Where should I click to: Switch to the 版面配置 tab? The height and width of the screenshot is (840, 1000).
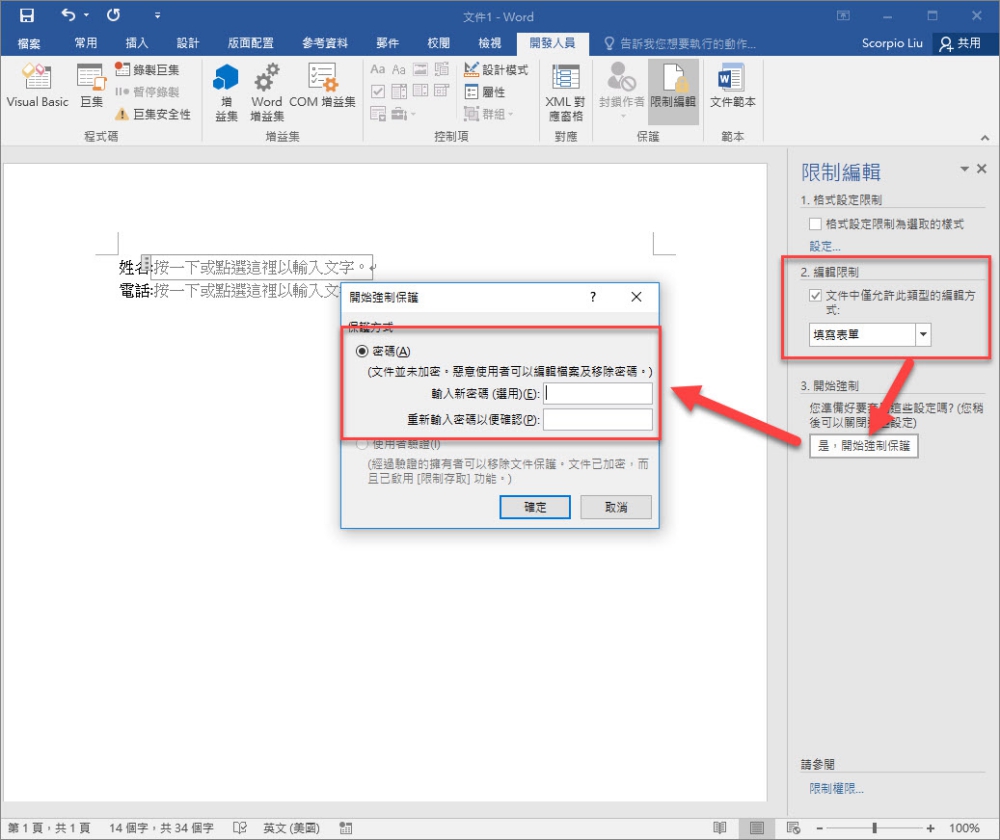coord(251,43)
